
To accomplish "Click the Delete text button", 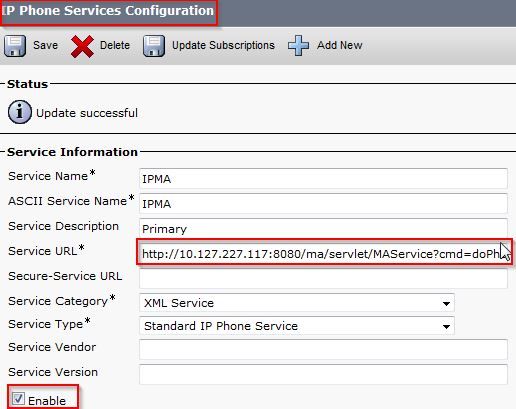I will click(115, 45).
